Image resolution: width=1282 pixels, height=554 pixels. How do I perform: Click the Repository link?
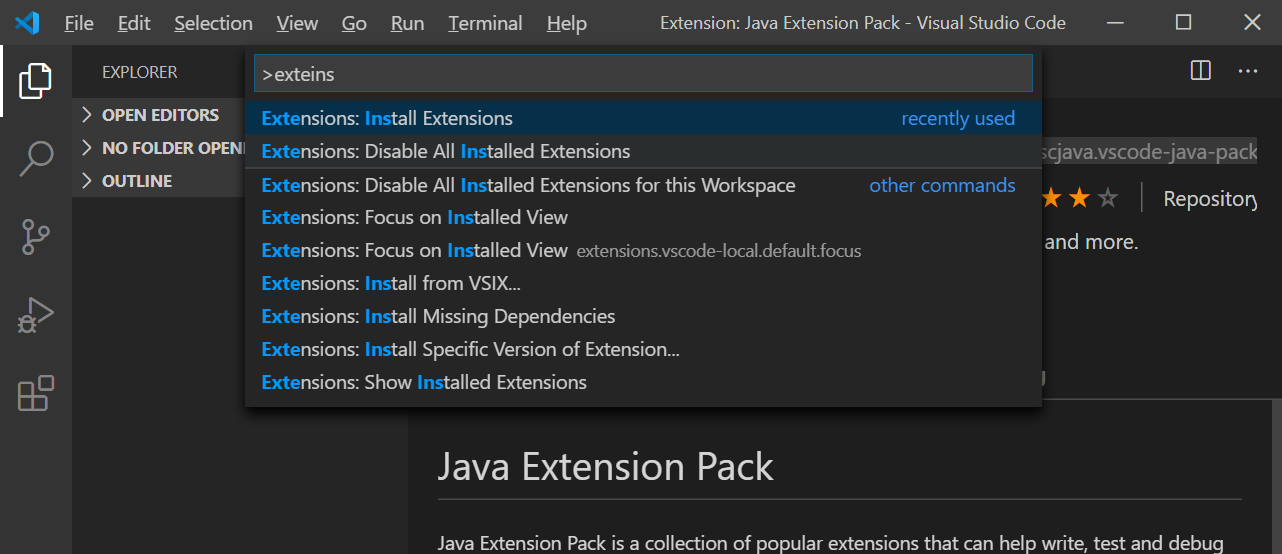point(1210,199)
